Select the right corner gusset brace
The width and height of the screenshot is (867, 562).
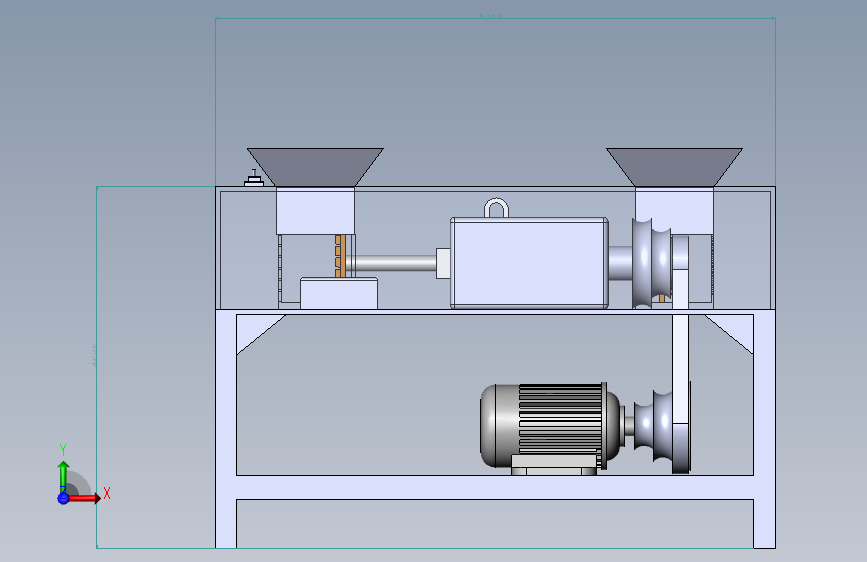[x=734, y=330]
